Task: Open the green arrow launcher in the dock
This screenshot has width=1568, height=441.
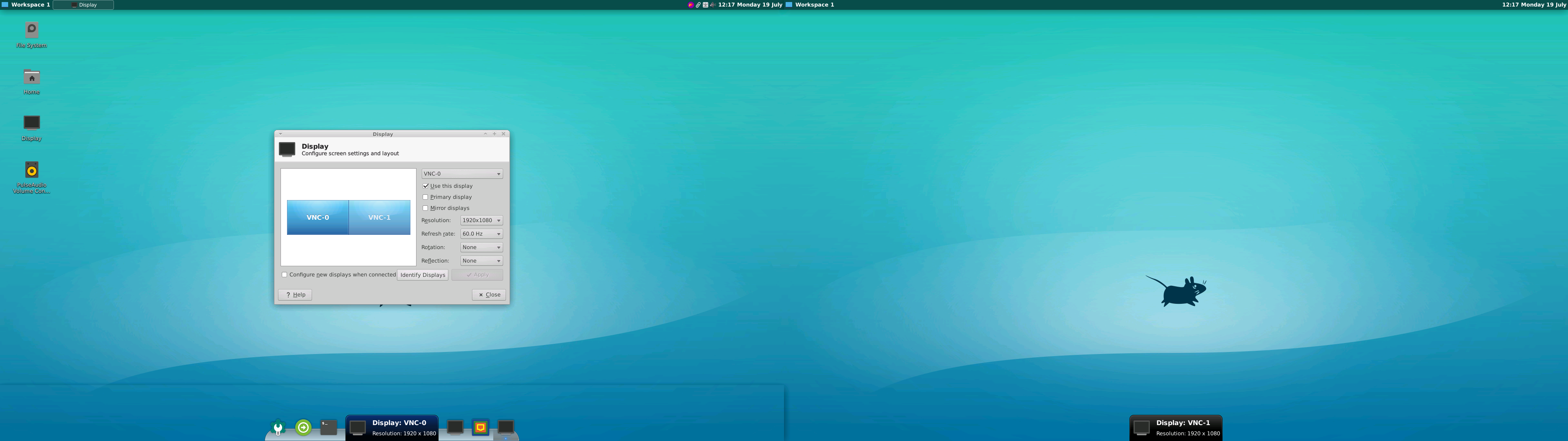Action: (303, 428)
